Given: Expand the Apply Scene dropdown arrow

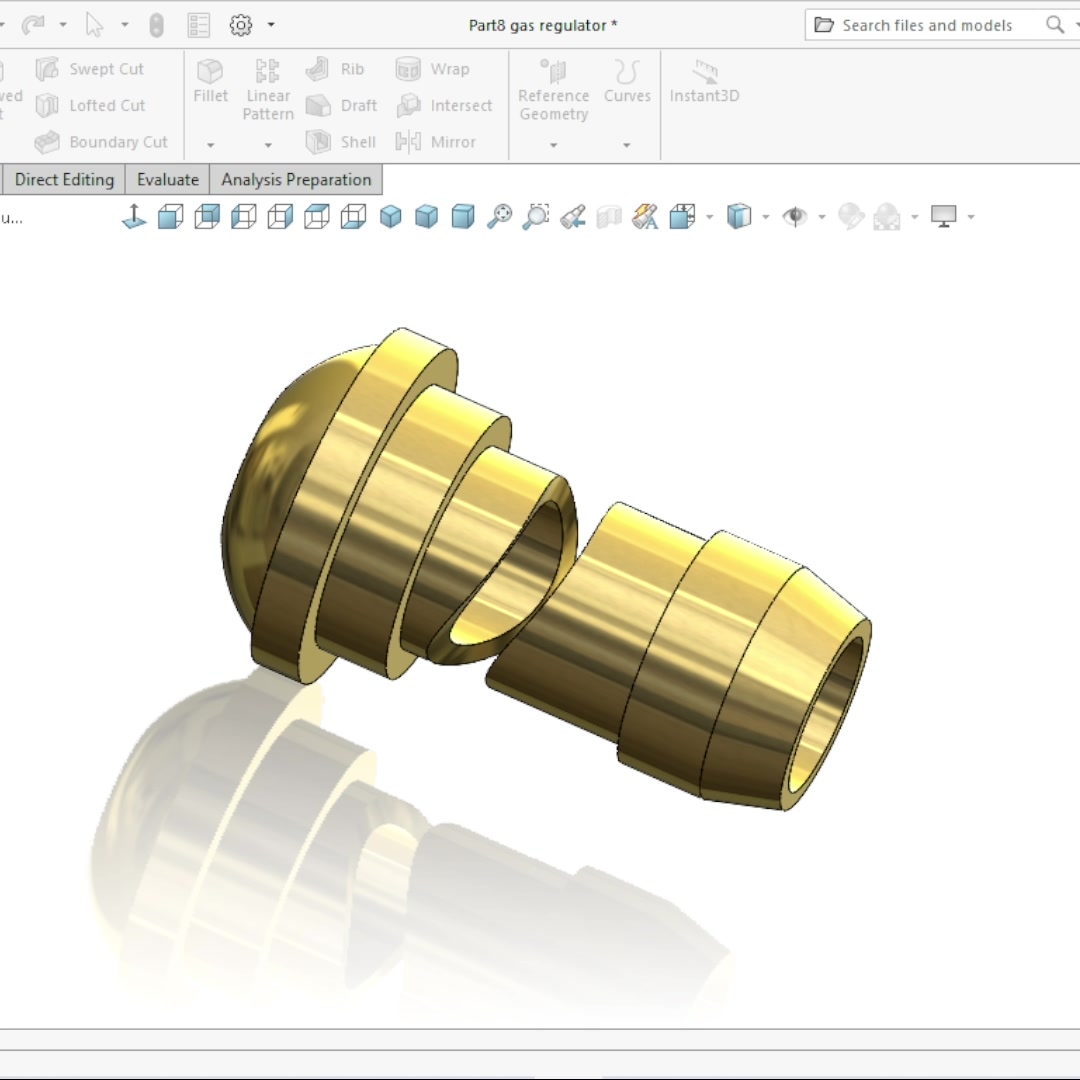Looking at the screenshot, I should tap(915, 217).
